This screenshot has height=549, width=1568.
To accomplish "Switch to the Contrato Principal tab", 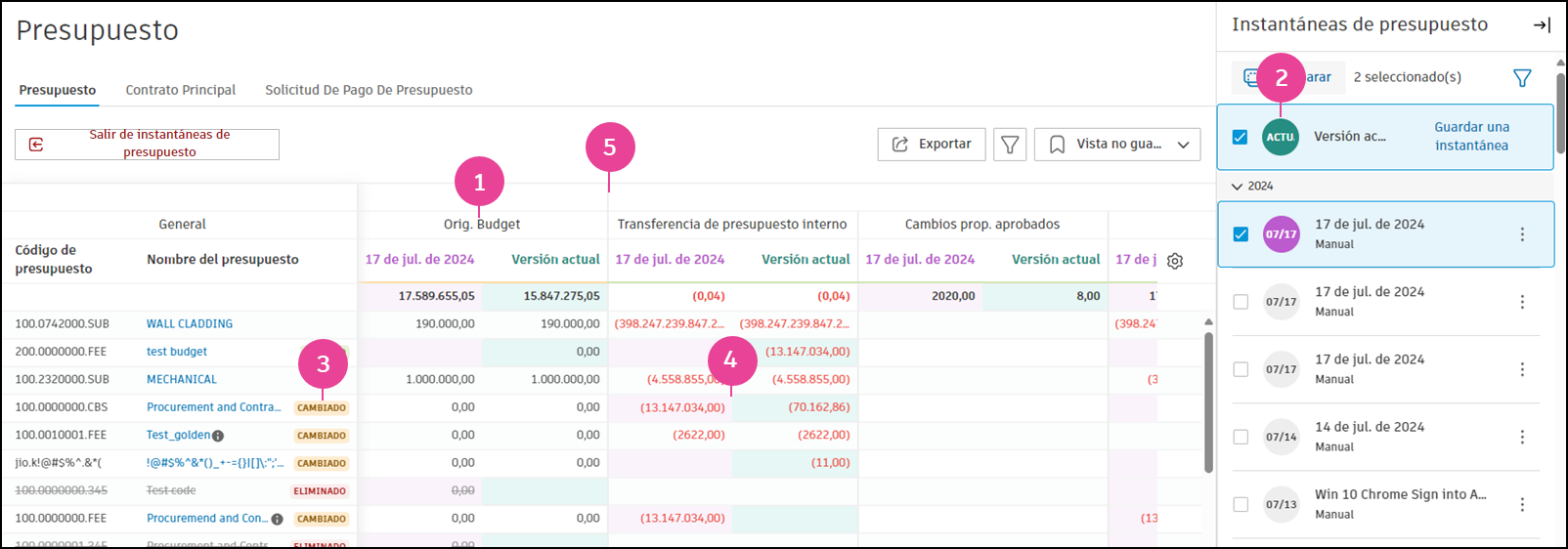I will coord(181,90).
